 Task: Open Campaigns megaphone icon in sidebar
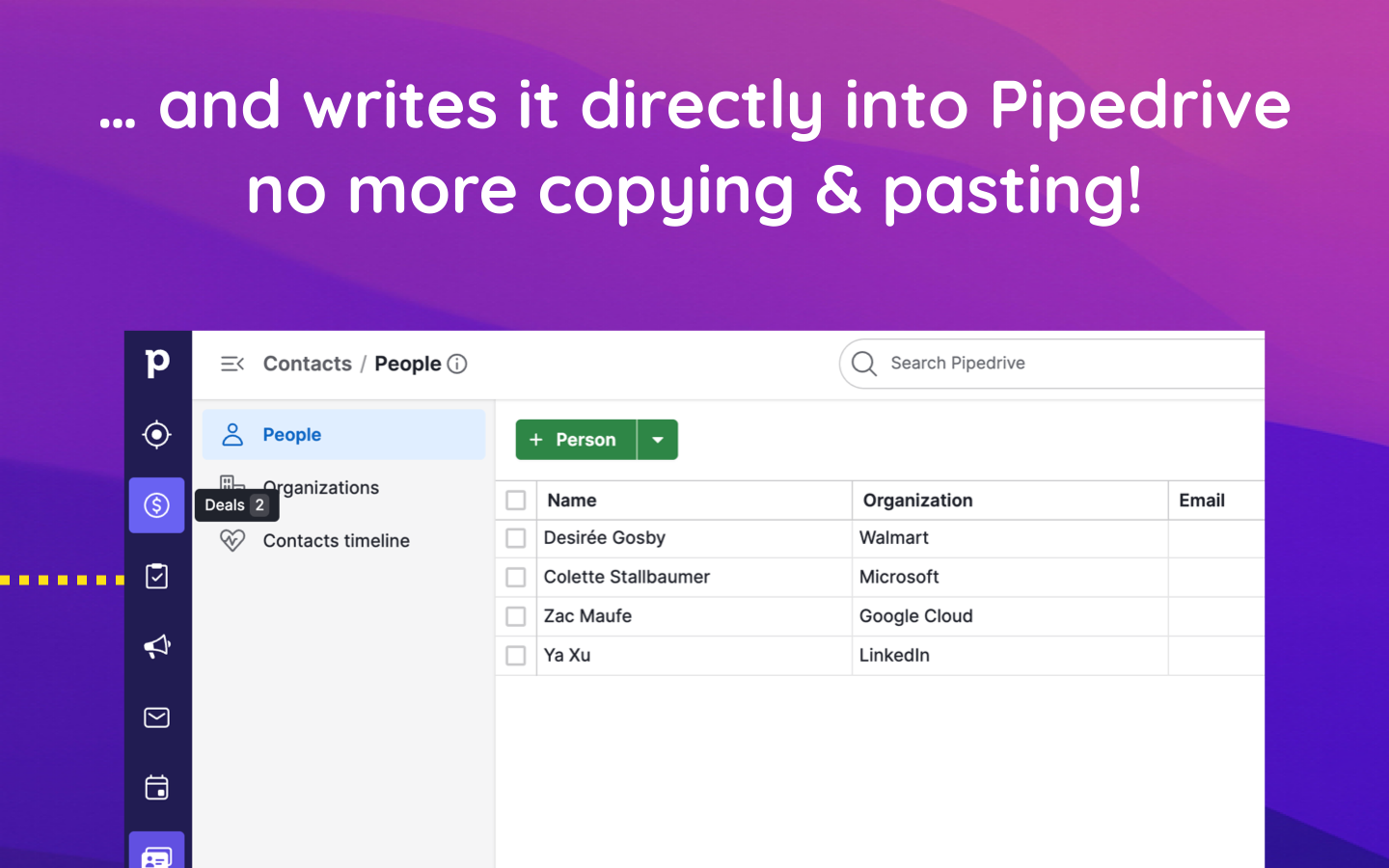click(157, 646)
